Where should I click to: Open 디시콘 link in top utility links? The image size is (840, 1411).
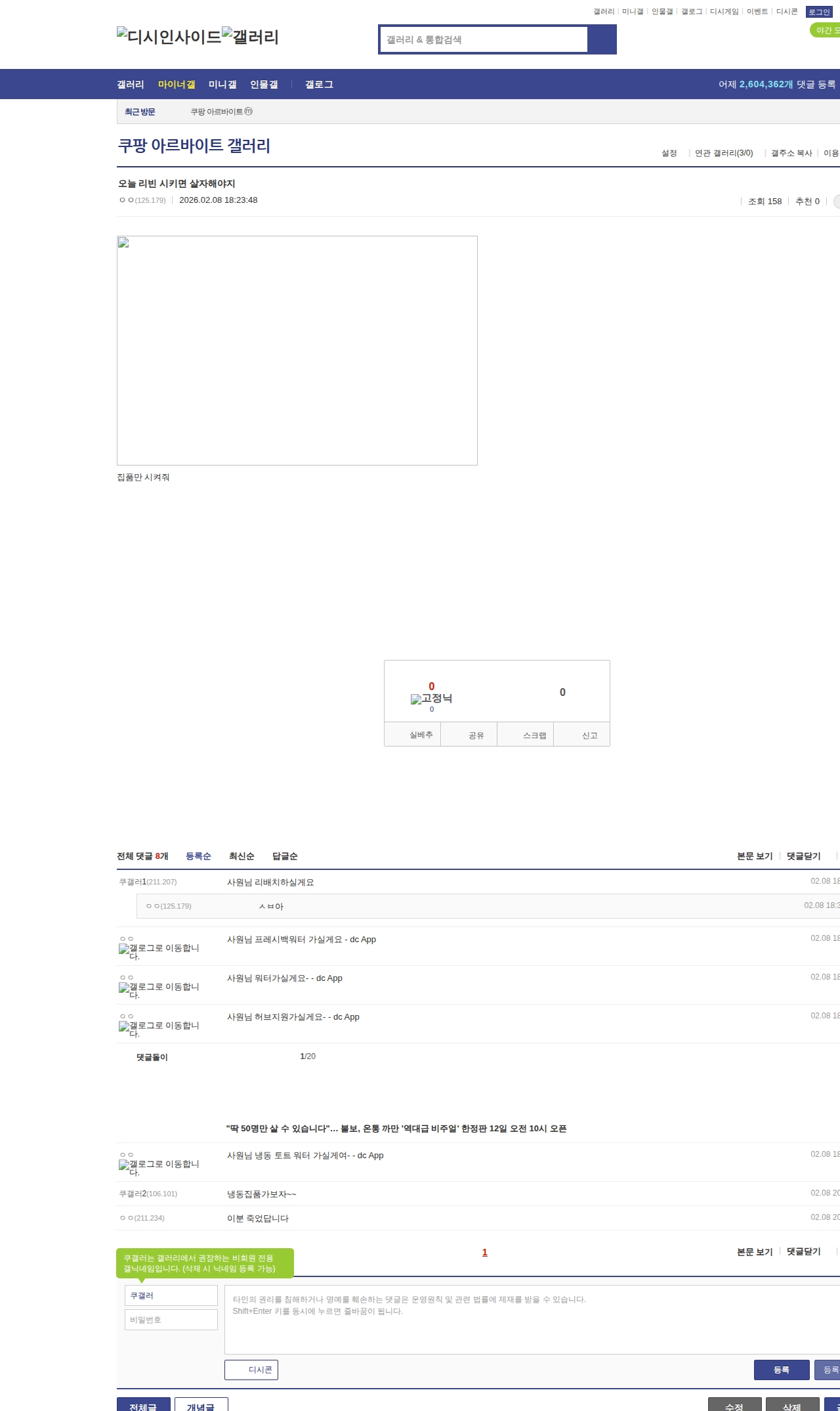787,12
